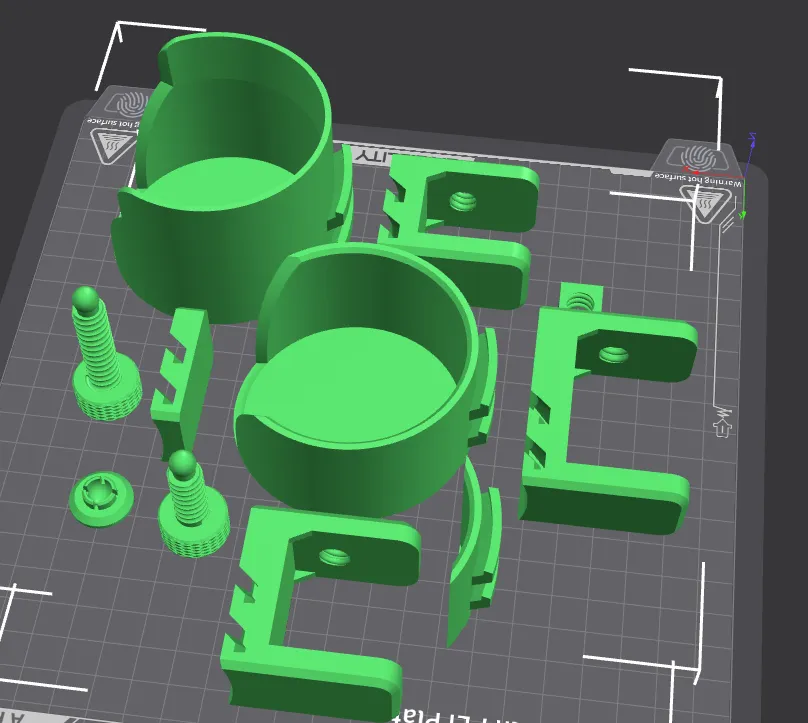The image size is (808, 723).
Task: Select the round cap disc on the left
Action: coord(101,497)
